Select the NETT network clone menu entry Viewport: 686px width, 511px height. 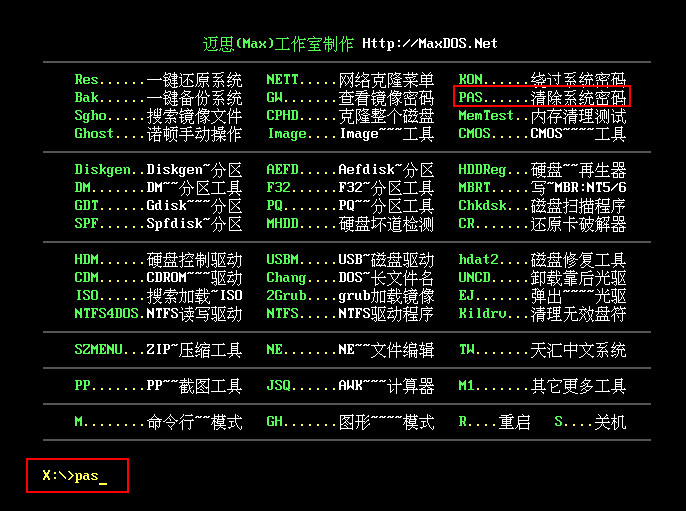pyautogui.click(x=350, y=80)
